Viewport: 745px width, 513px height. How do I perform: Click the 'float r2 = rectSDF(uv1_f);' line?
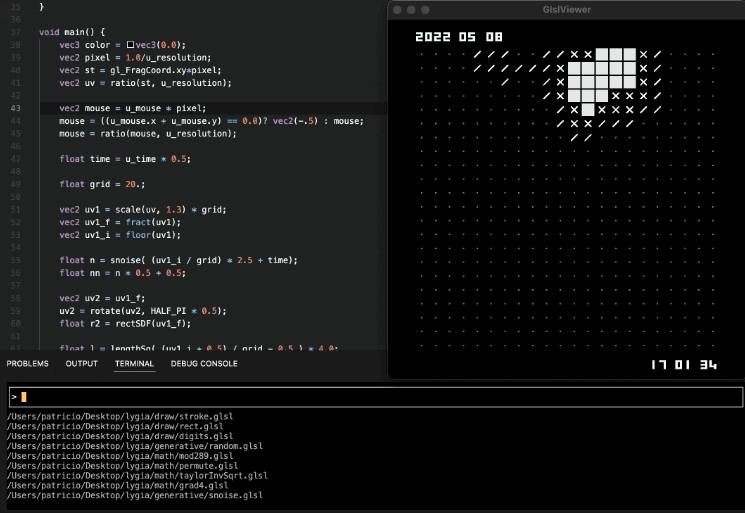(125, 323)
